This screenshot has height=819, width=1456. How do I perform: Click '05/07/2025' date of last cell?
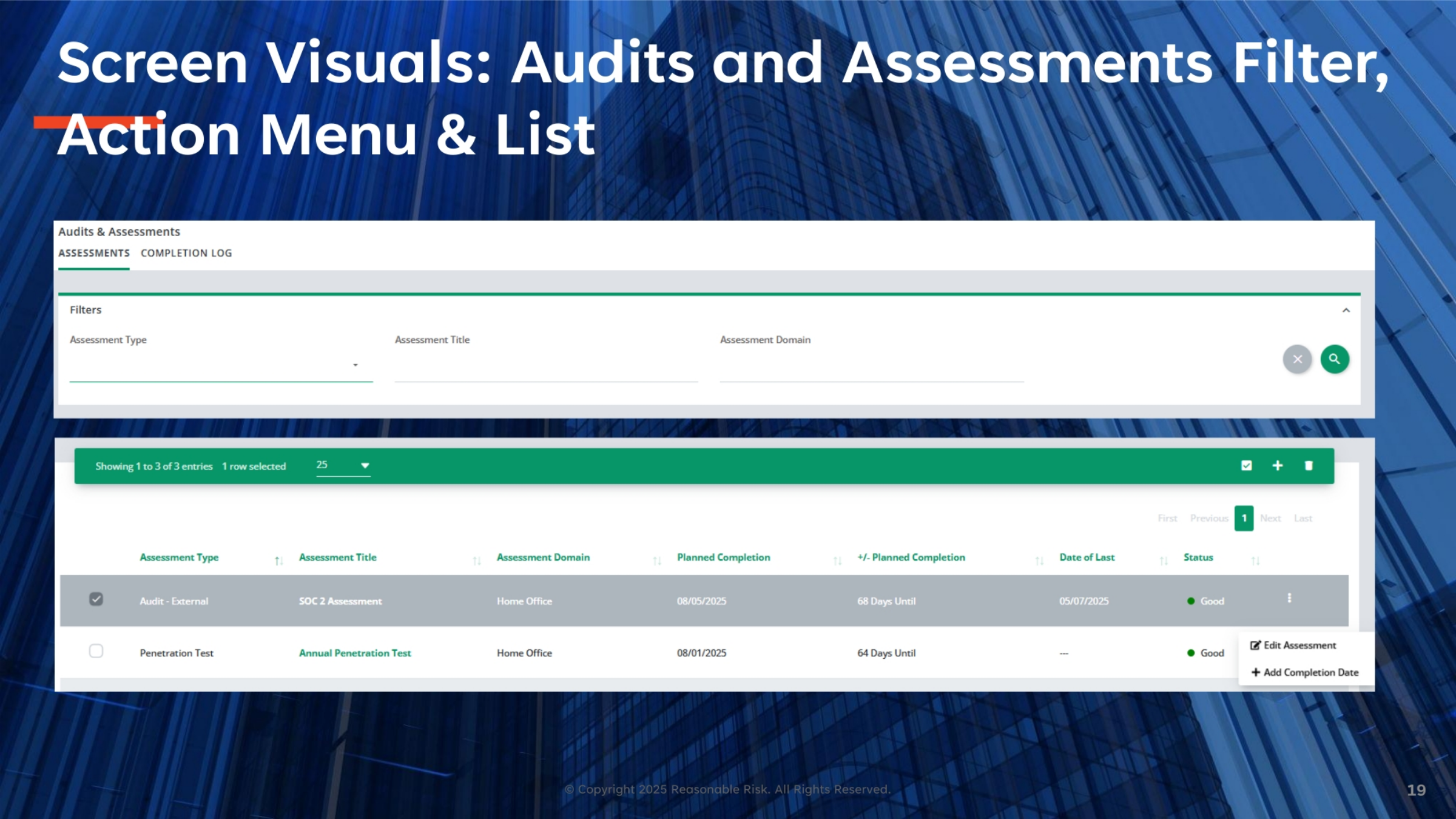[x=1084, y=601]
